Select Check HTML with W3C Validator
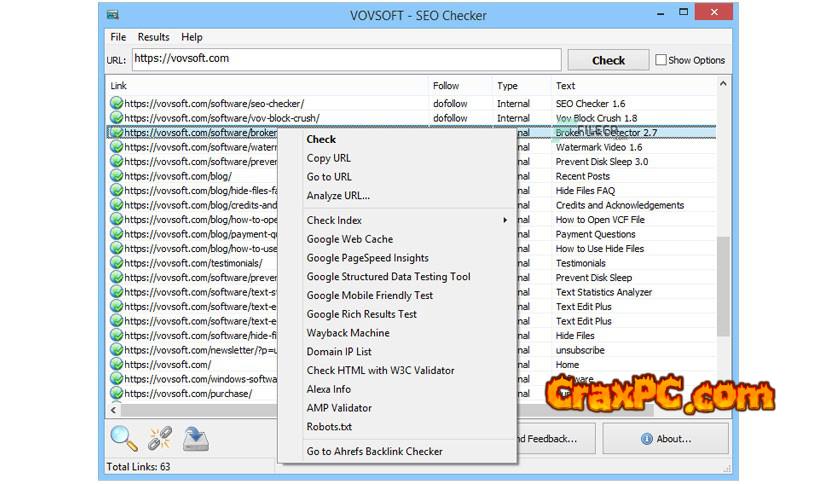This screenshot has height=484, width=836. pyautogui.click(x=380, y=370)
